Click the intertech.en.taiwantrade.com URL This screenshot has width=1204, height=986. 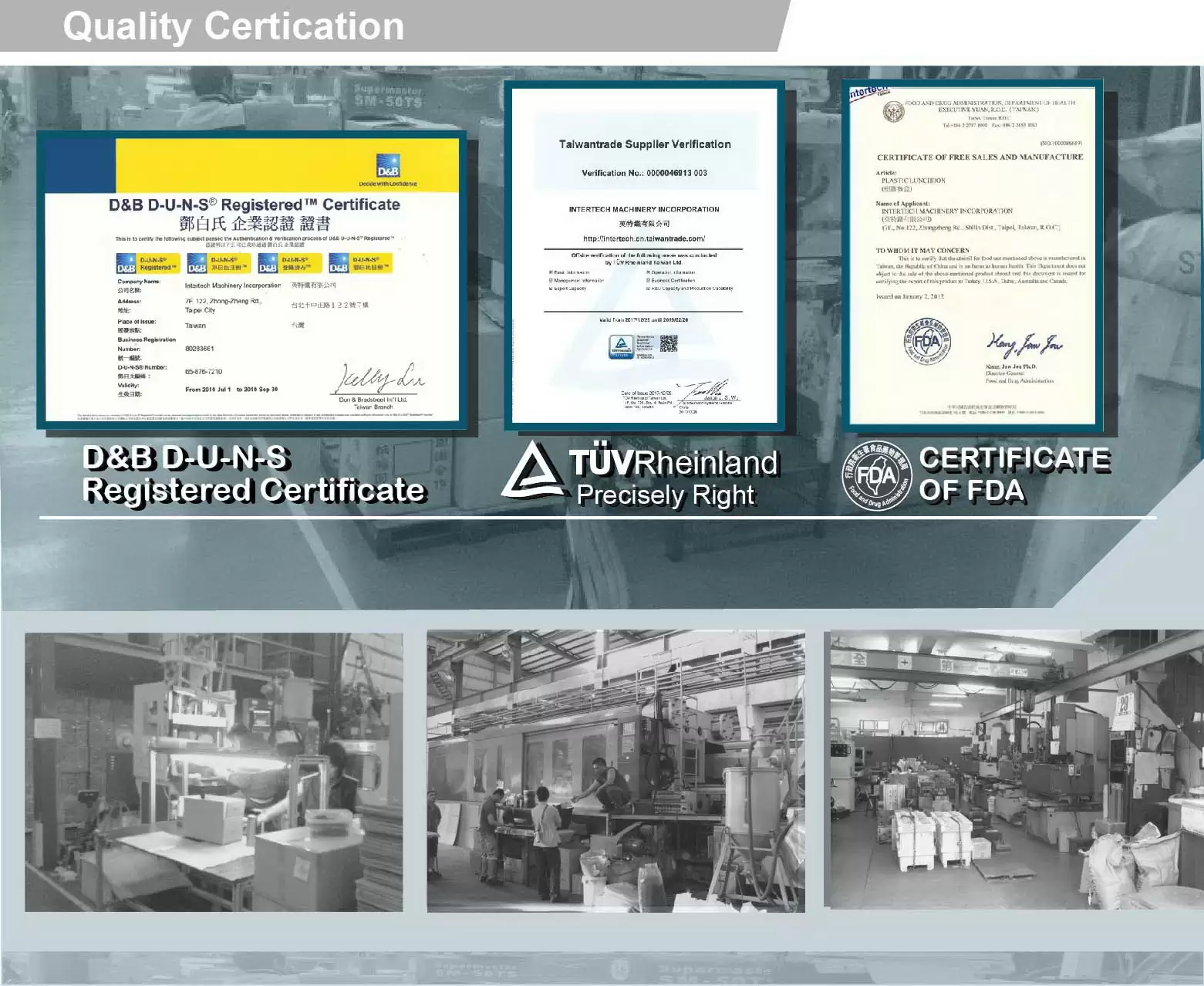coord(643,239)
